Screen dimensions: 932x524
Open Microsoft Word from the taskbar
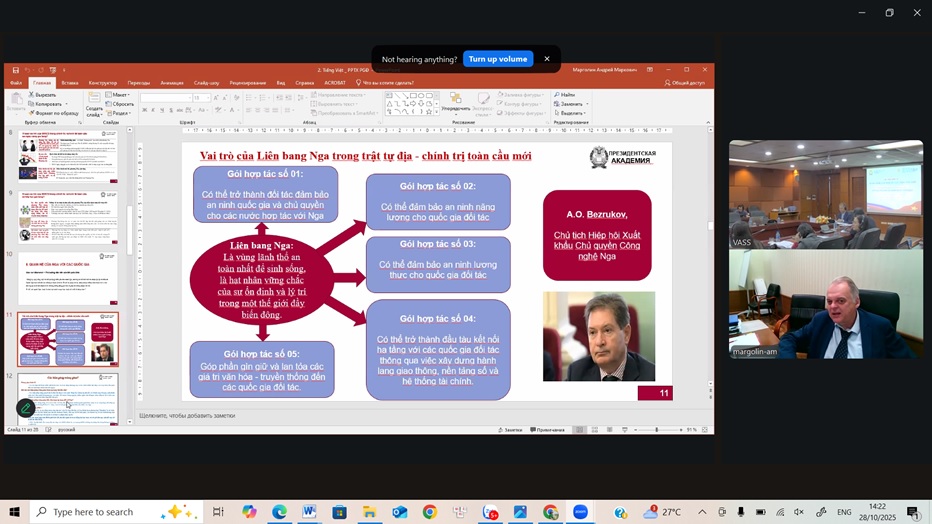click(309, 512)
